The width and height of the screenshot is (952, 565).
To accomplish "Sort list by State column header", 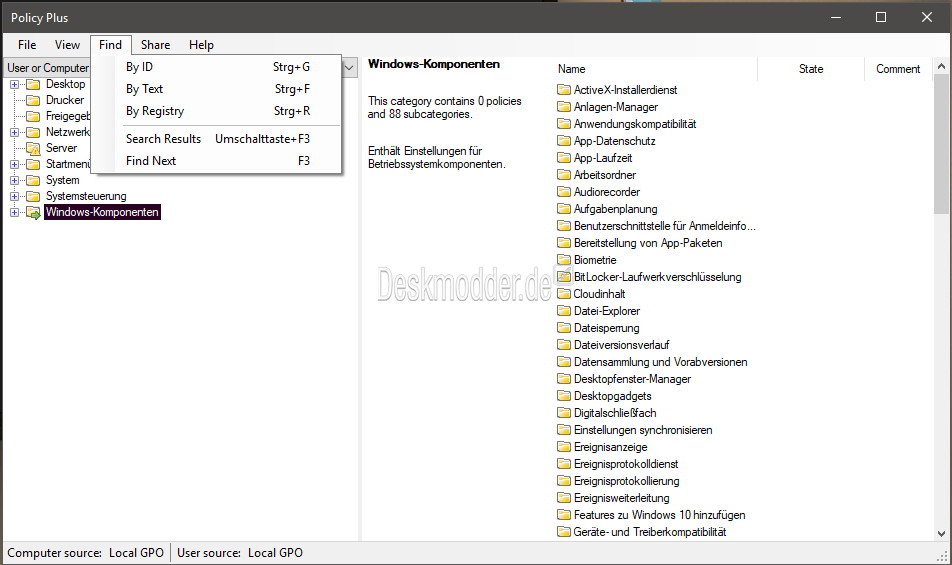I will click(811, 69).
